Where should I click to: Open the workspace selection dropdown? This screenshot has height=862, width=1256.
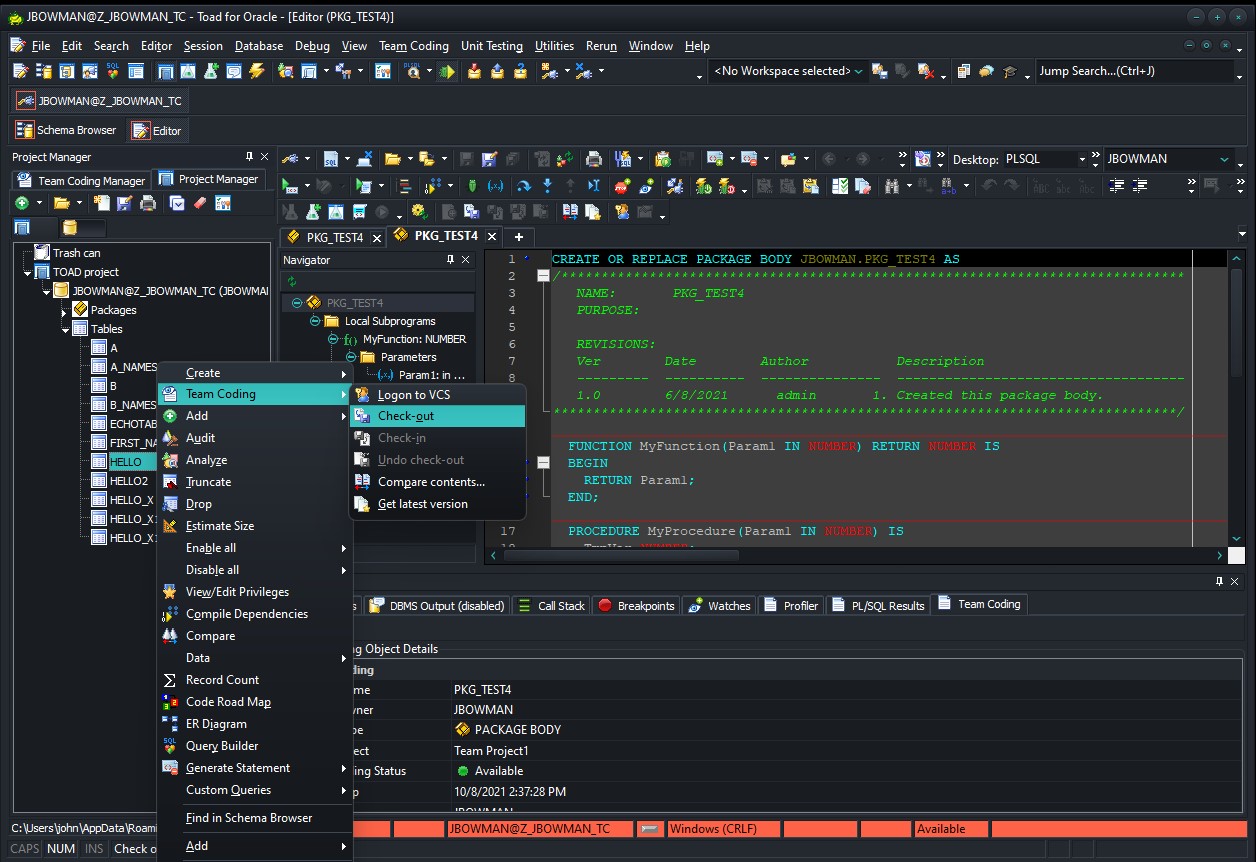pyautogui.click(x=858, y=71)
